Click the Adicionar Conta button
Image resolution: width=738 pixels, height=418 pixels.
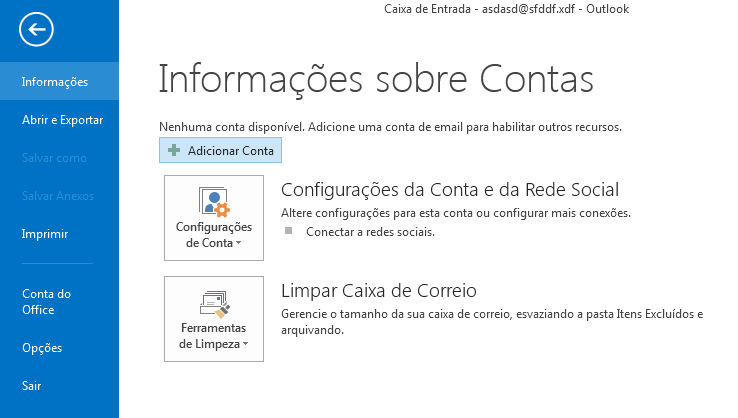coord(220,150)
